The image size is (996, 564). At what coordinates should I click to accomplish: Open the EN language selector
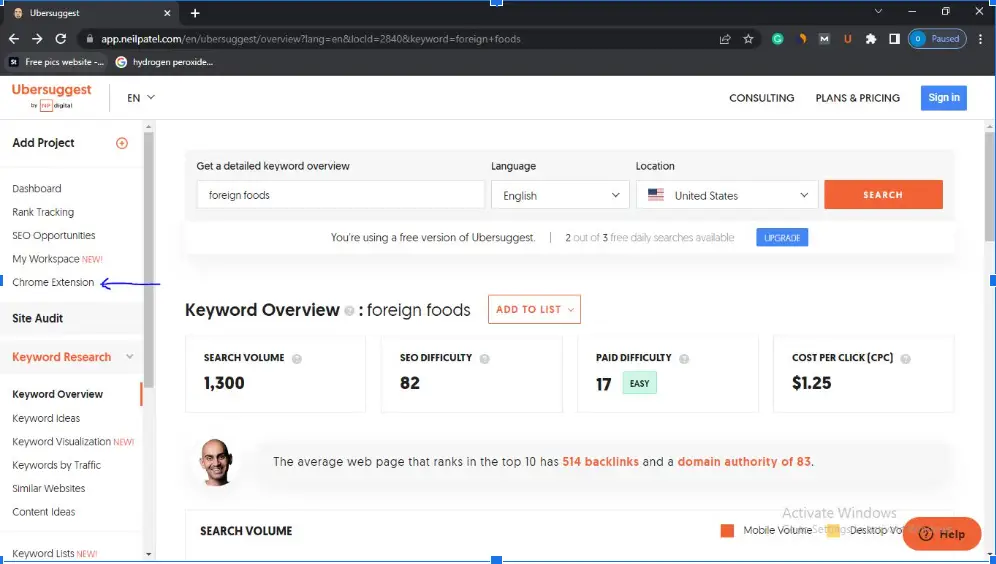(140, 98)
